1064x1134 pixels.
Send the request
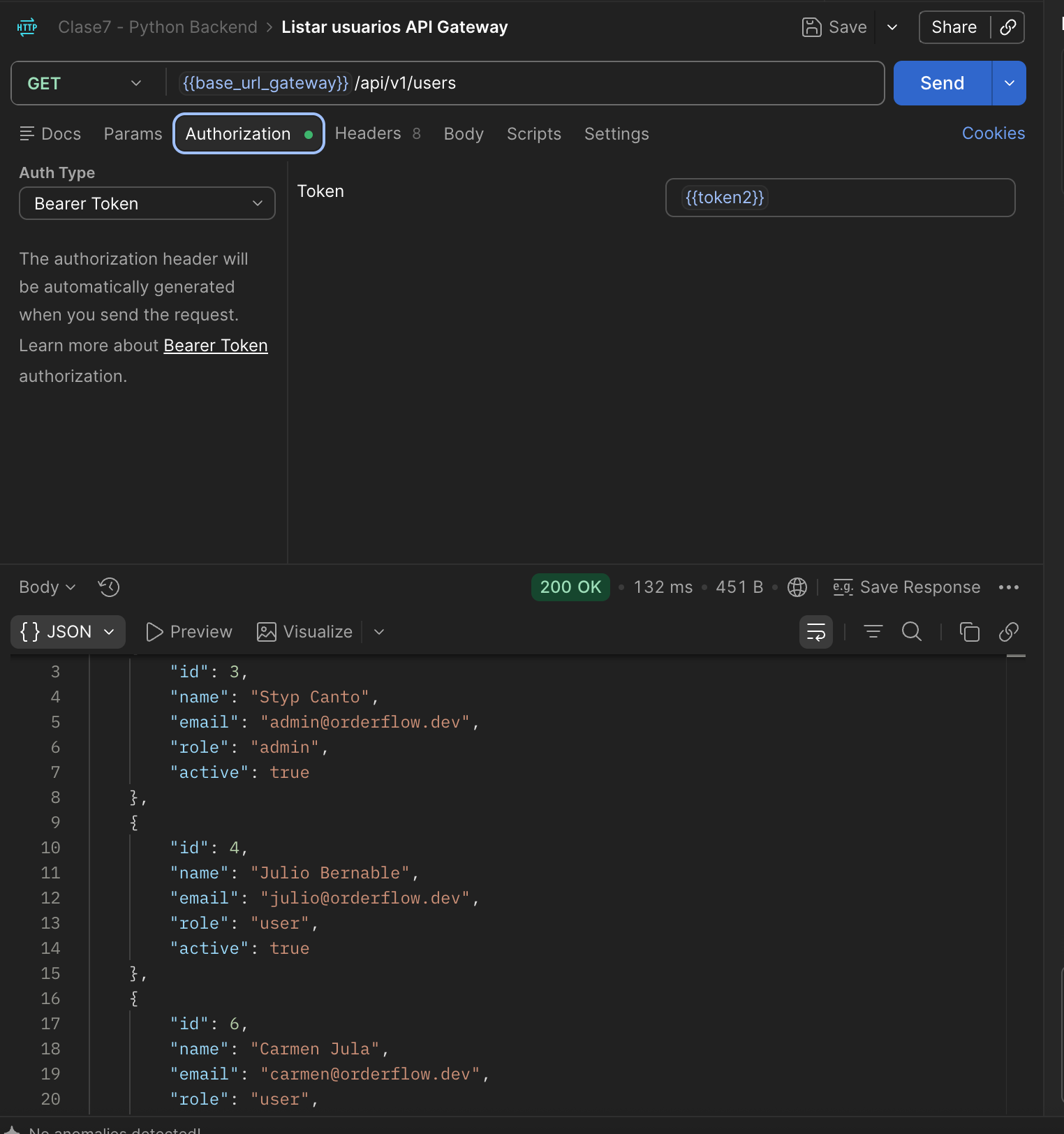click(x=942, y=83)
